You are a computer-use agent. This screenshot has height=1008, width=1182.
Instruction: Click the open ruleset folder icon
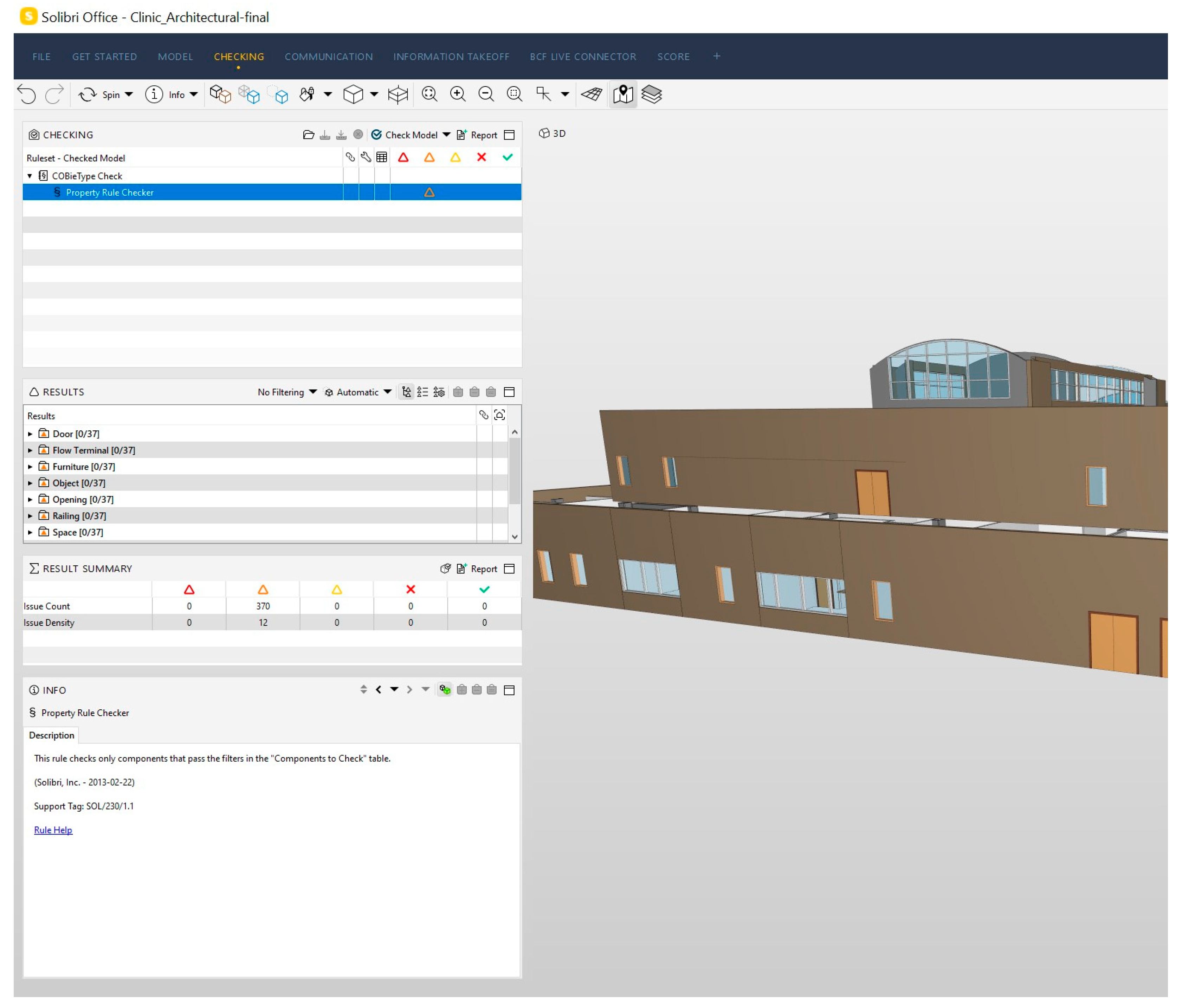pyautogui.click(x=308, y=135)
